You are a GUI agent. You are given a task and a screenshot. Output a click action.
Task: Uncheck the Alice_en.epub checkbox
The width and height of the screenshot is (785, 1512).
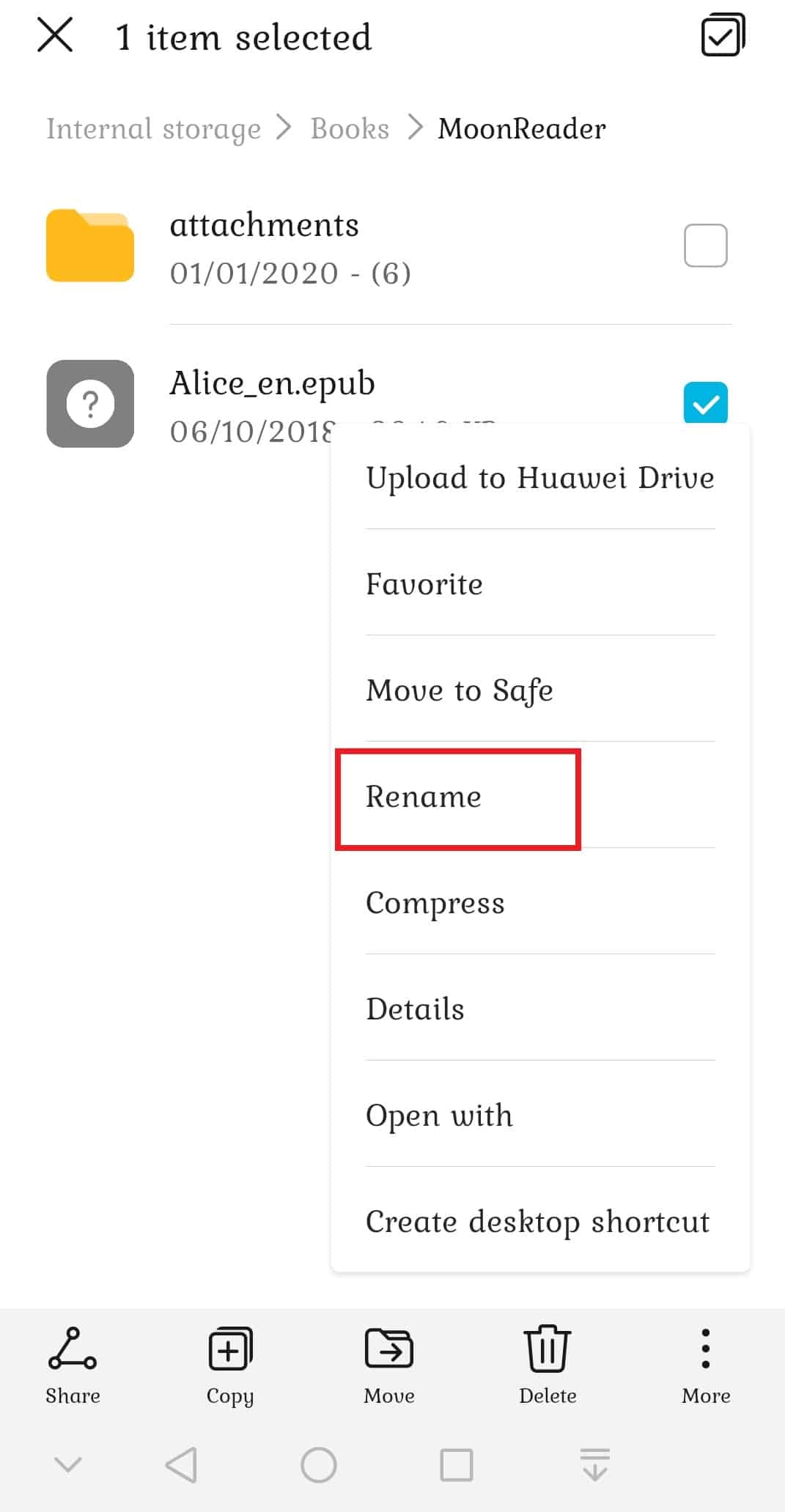point(705,402)
